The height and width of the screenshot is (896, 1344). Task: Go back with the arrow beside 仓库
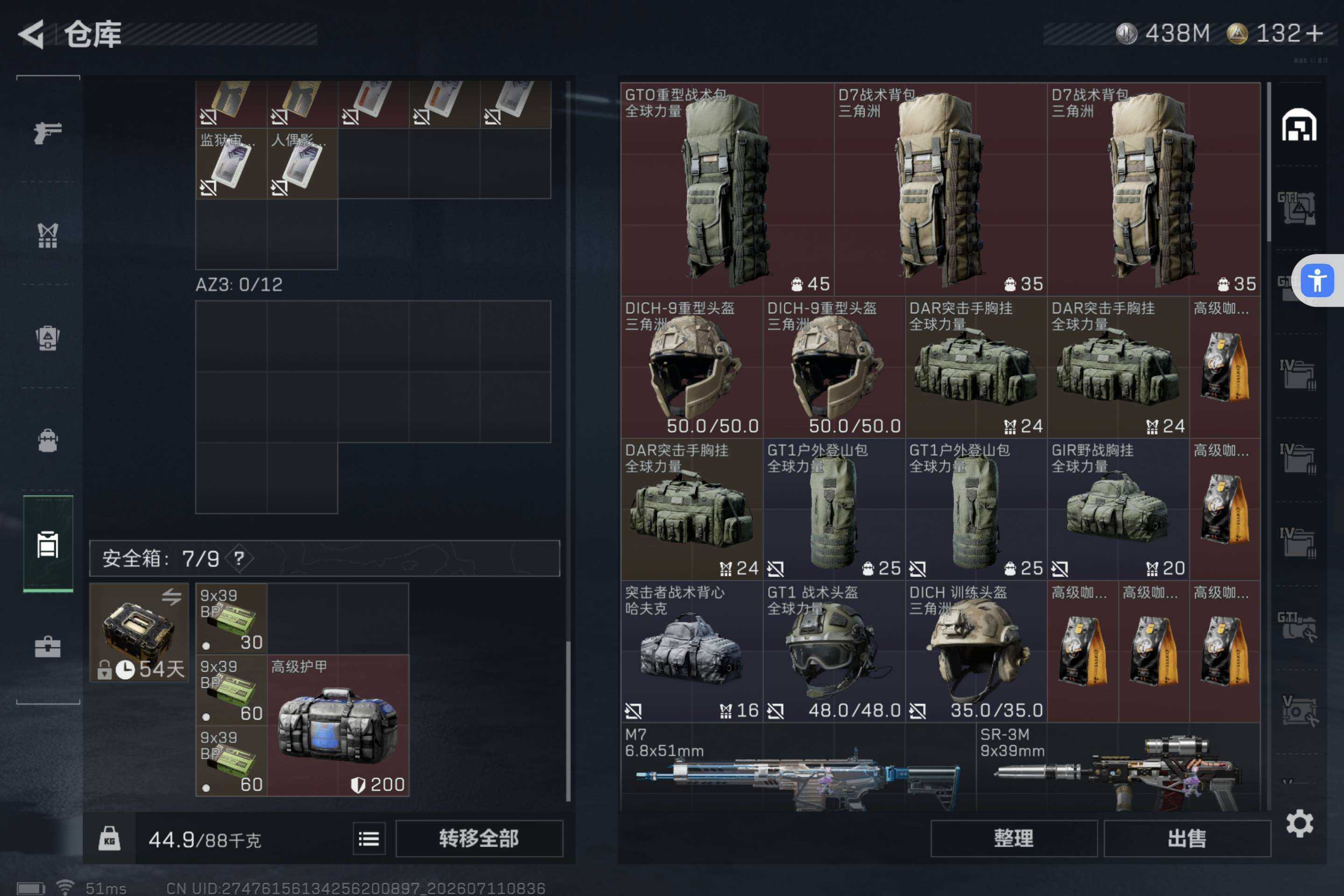coord(32,34)
